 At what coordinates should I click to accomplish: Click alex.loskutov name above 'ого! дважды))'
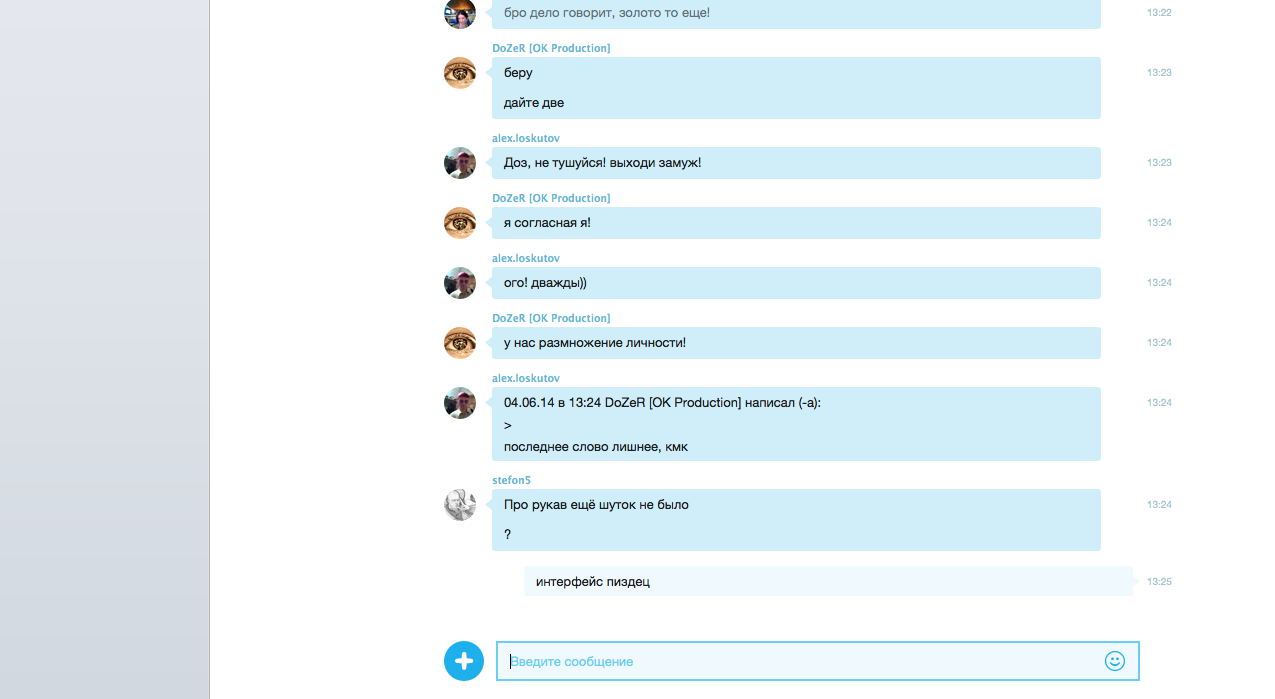[526, 258]
